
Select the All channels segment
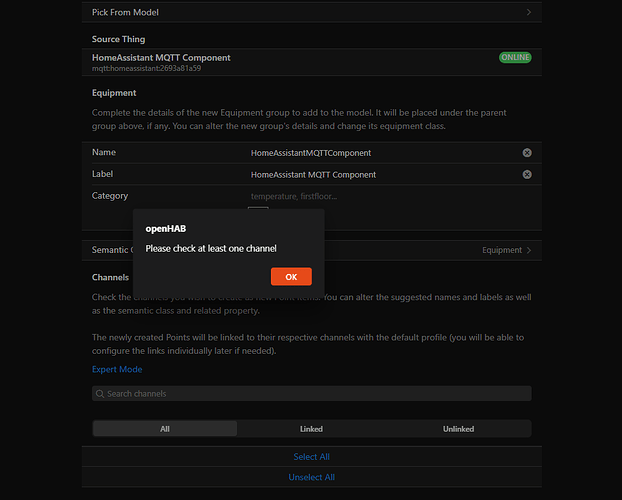click(x=165, y=429)
